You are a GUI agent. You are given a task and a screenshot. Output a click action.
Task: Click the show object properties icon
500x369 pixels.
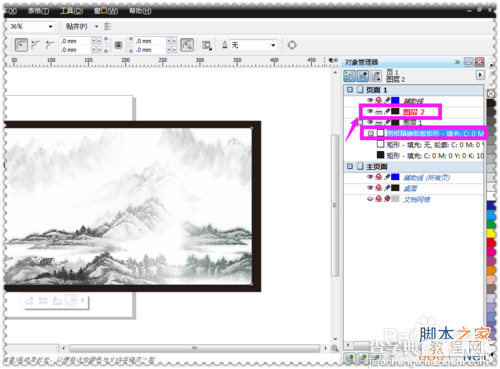[x=349, y=76]
